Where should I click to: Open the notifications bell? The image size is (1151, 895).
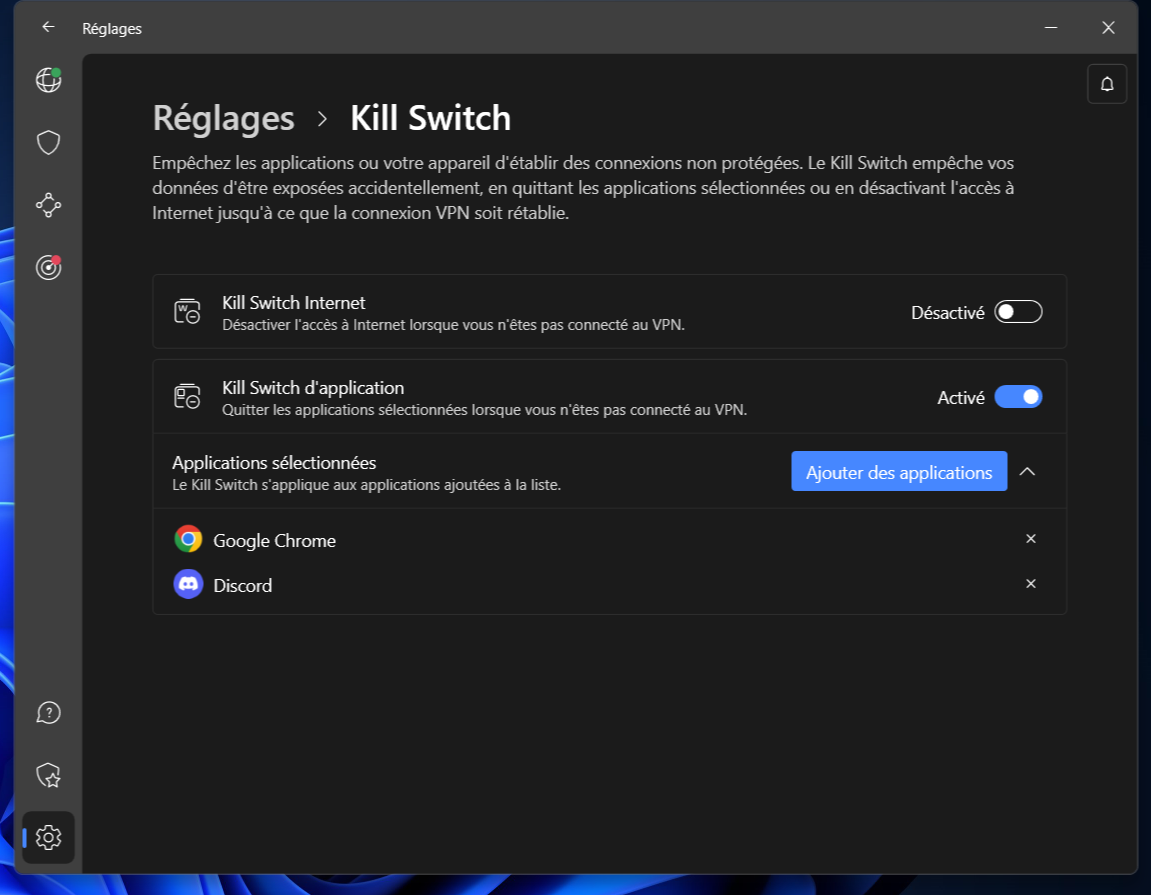pos(1107,84)
